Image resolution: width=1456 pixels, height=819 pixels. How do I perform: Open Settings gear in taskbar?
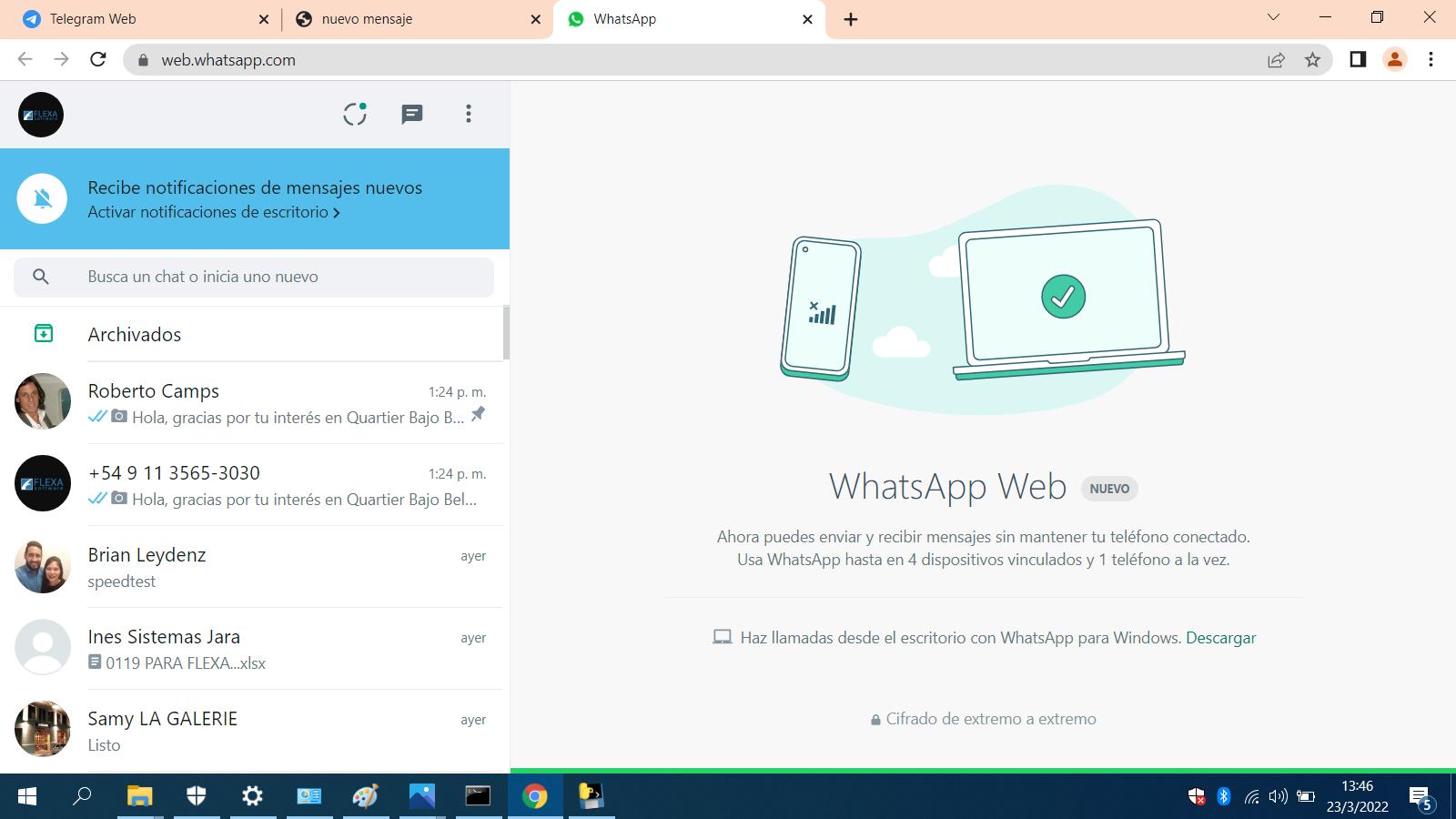[x=252, y=796]
